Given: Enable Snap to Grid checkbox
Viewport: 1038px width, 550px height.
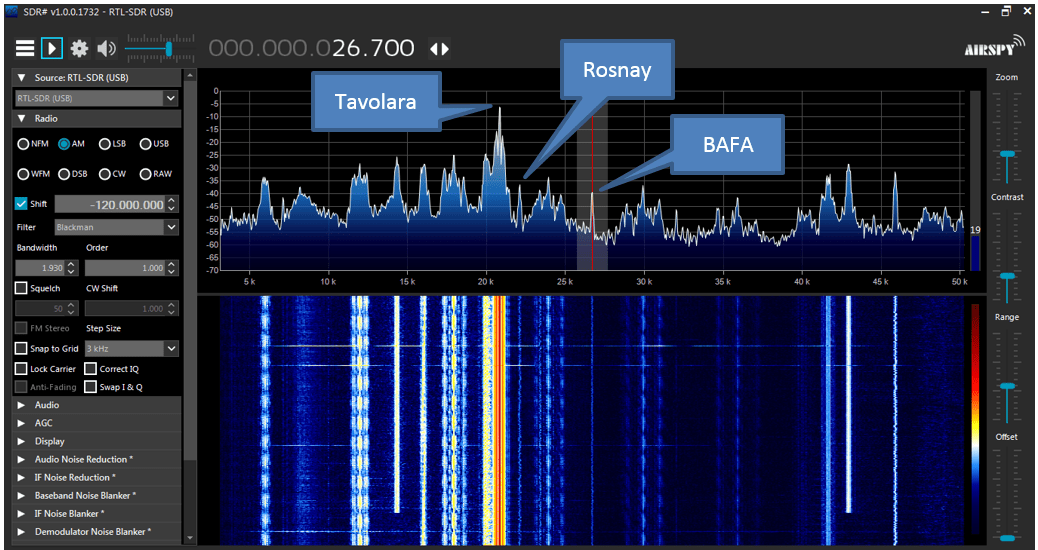Looking at the screenshot, I should point(21,348).
